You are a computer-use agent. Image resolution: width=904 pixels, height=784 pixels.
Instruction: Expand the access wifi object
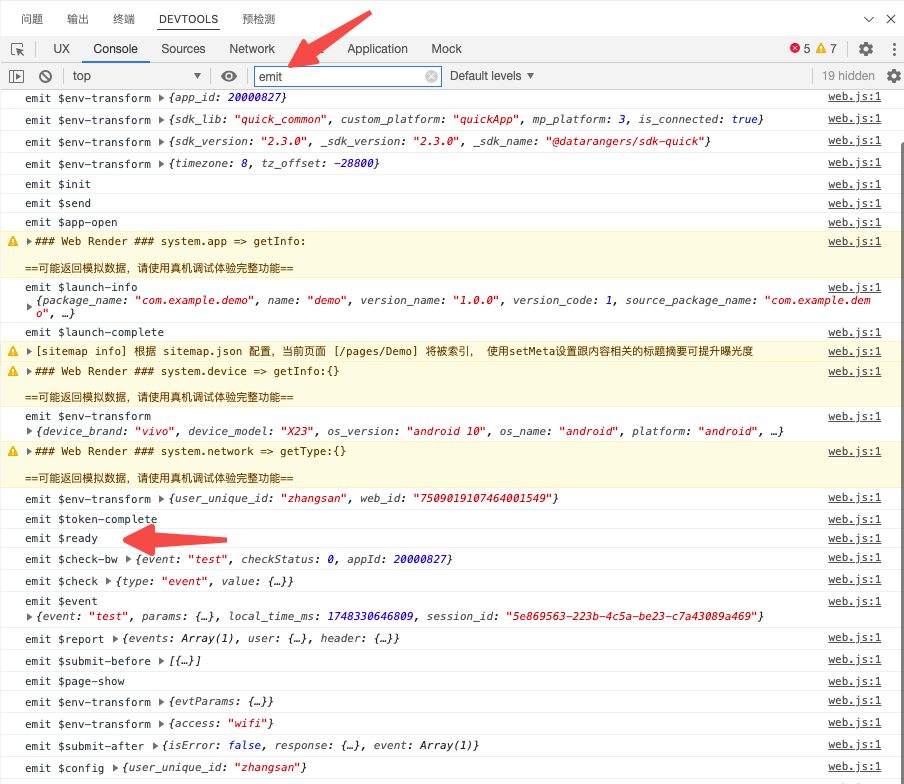click(162, 724)
